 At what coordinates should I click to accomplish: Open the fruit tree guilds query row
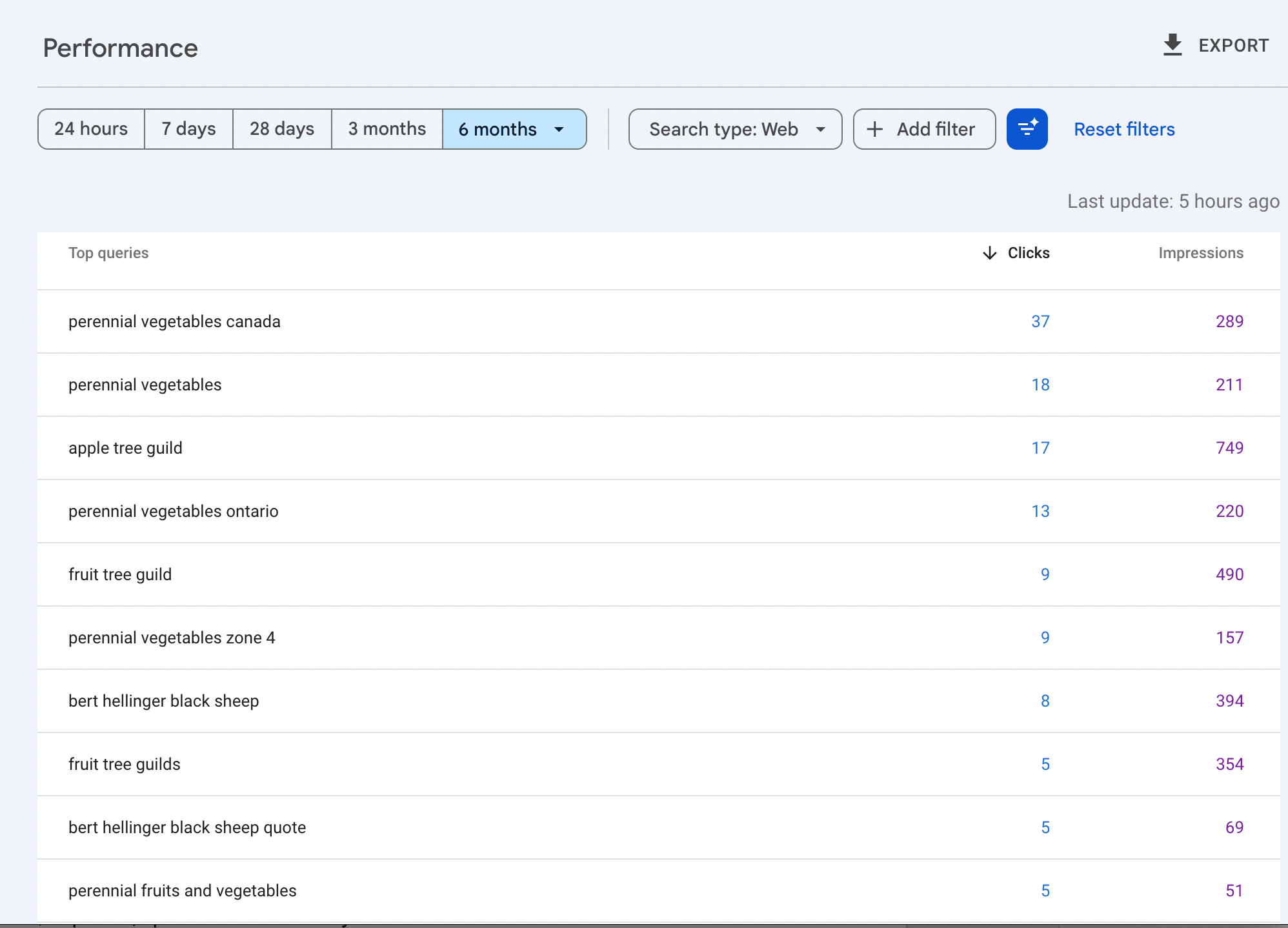[x=124, y=764]
